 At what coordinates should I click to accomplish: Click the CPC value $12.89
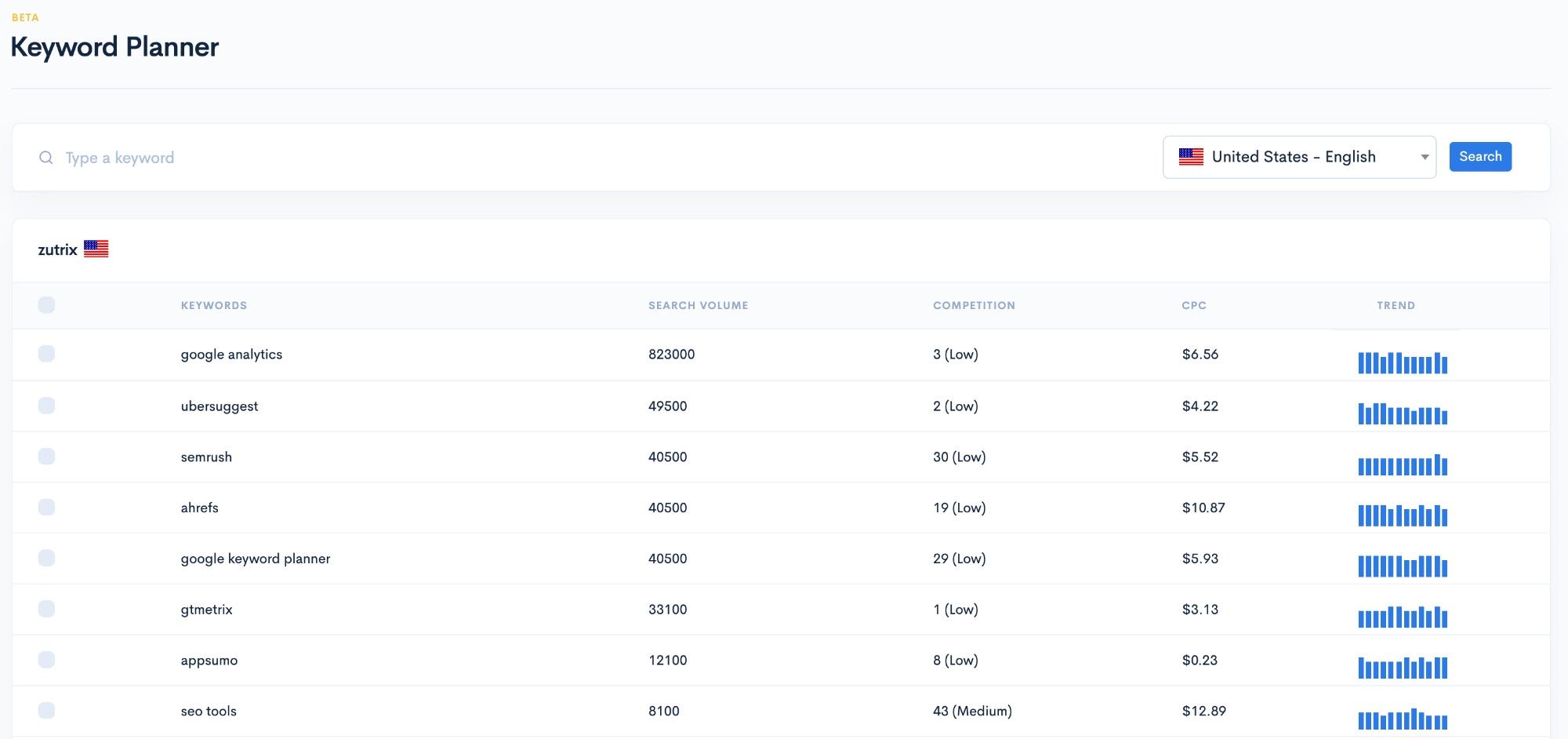coord(1204,711)
